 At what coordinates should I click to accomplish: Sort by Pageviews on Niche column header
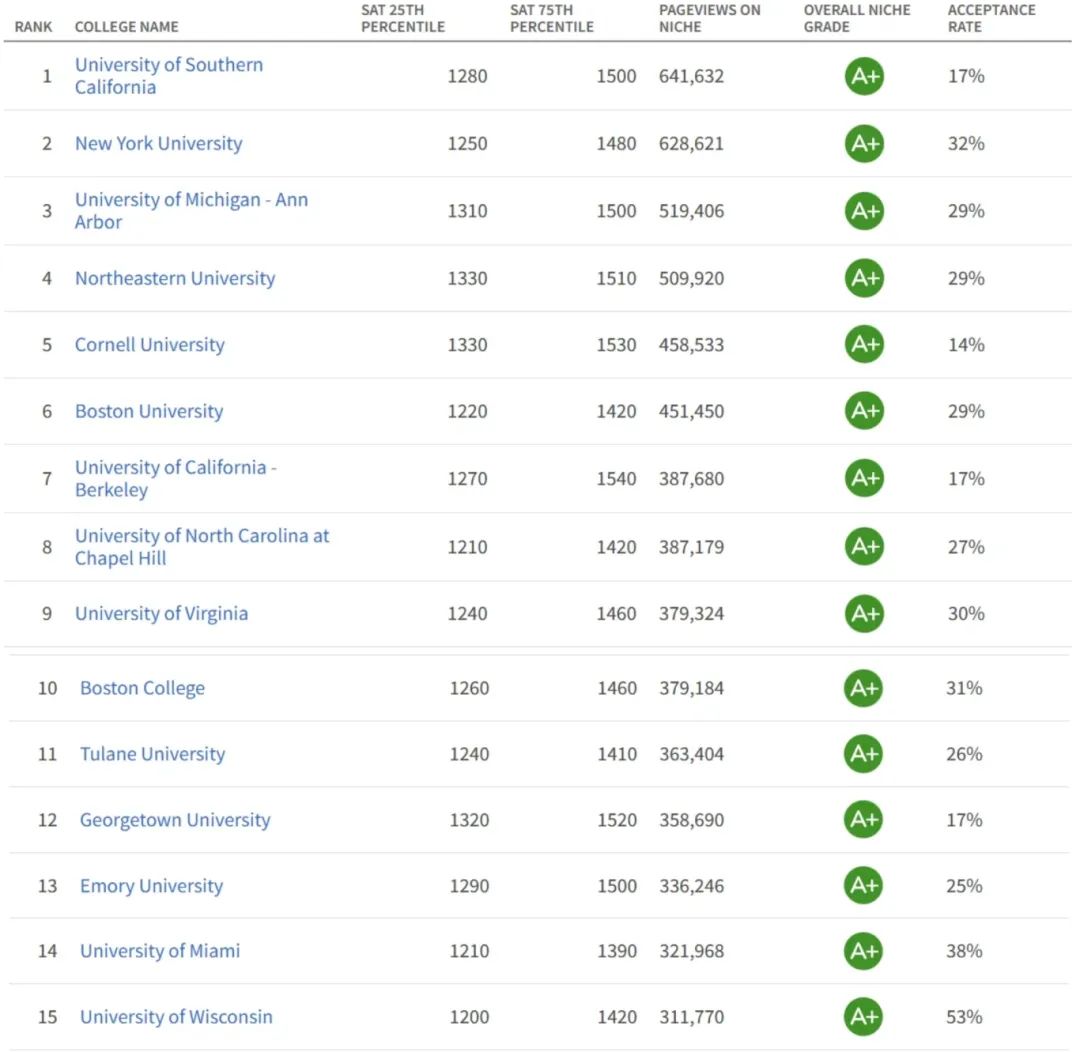coord(709,18)
